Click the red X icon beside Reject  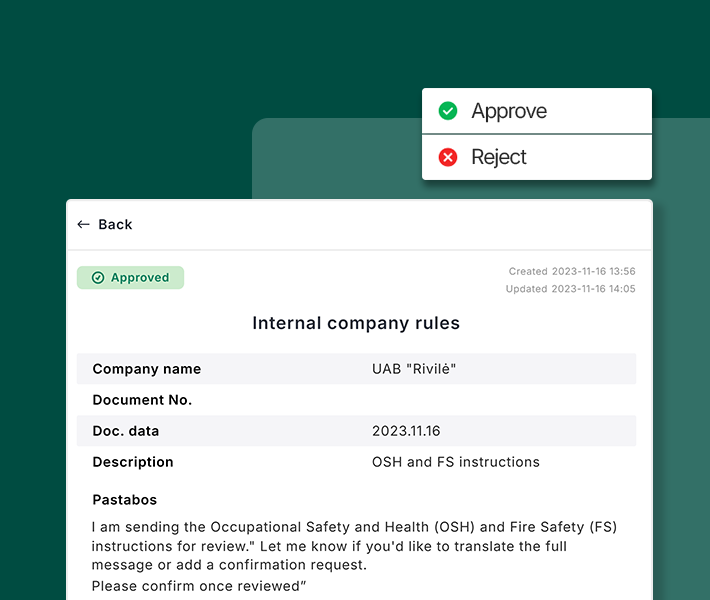tap(448, 157)
